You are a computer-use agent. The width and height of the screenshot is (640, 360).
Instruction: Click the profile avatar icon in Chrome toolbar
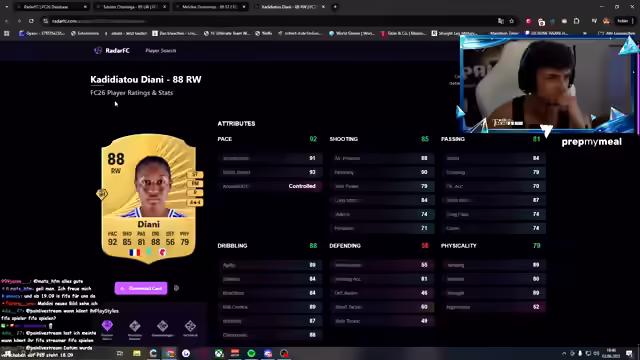tap(607, 21)
